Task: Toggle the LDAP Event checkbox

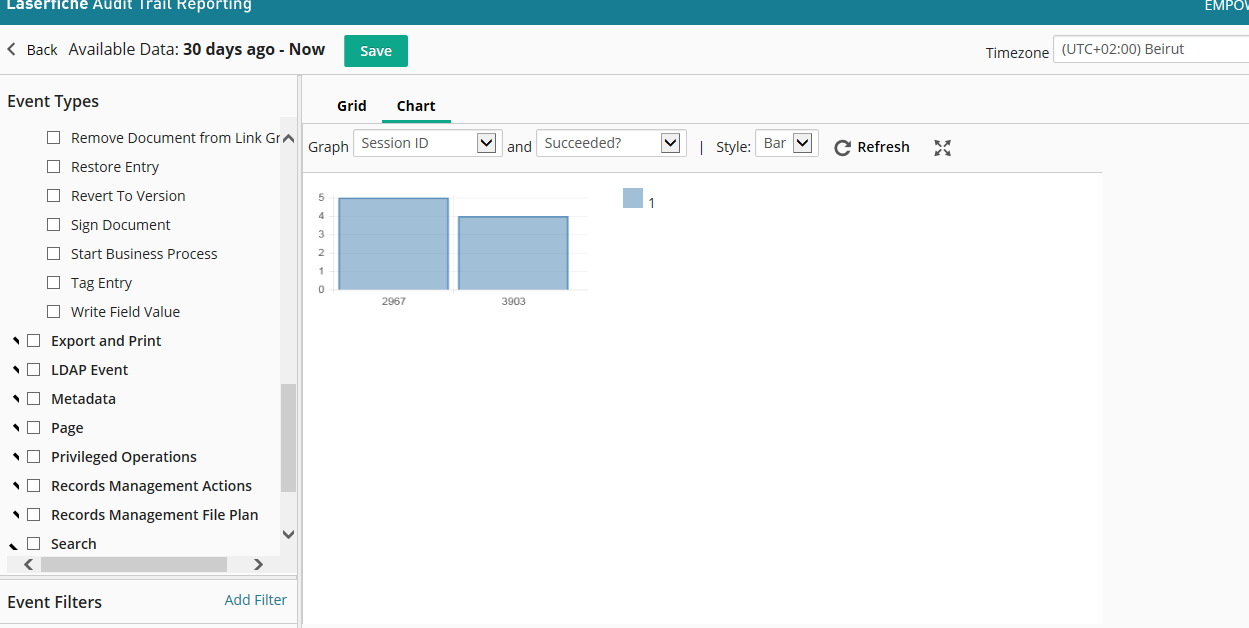Action: (x=33, y=370)
